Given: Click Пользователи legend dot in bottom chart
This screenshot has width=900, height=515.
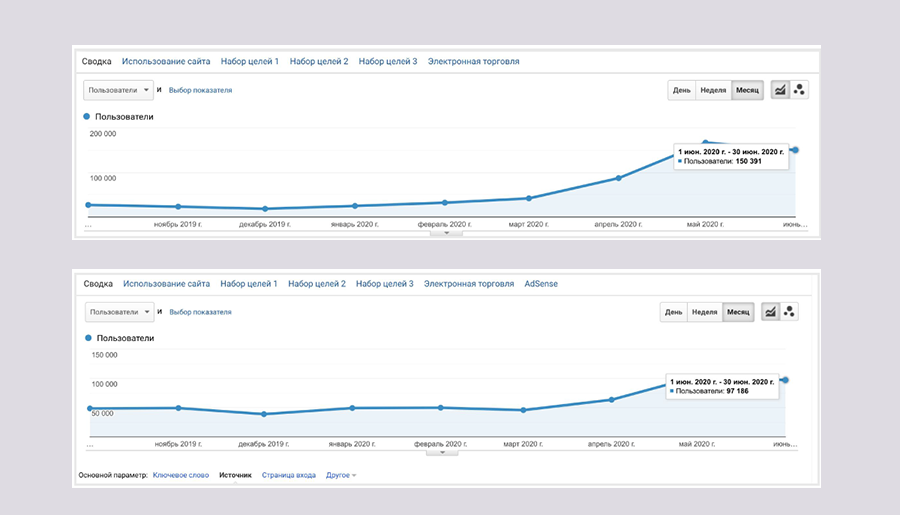Looking at the screenshot, I should (x=88, y=338).
